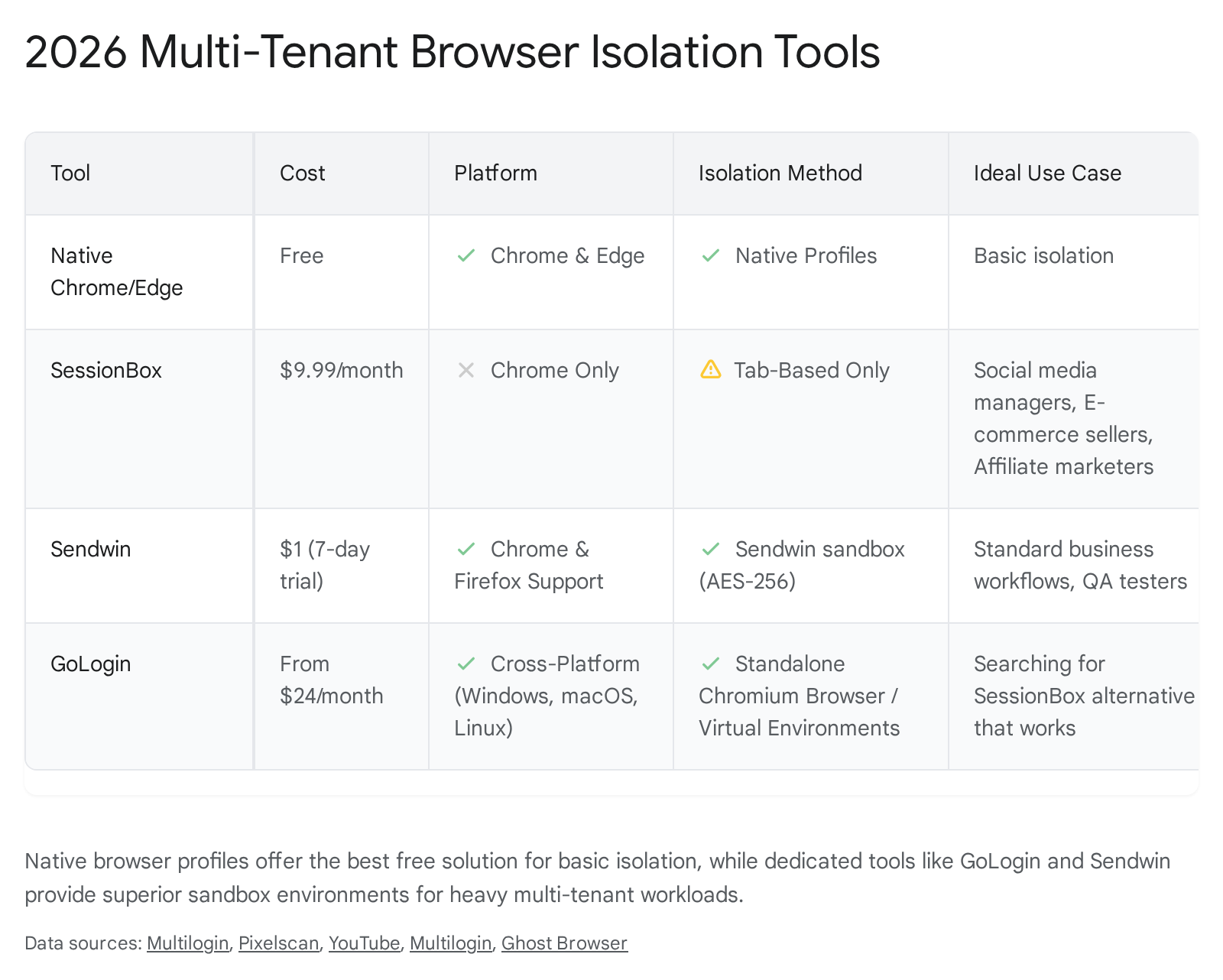Click the gray X icon beside Chrome Only
The width and height of the screenshot is (1223, 980).
pyautogui.click(x=466, y=370)
